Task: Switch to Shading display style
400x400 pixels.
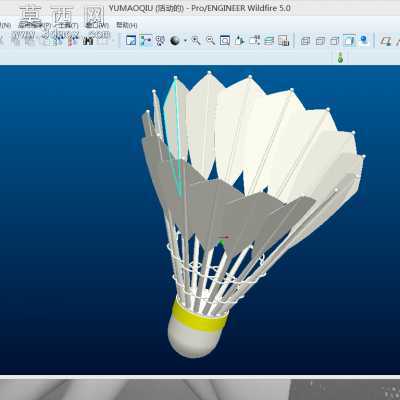Action: click(349, 41)
